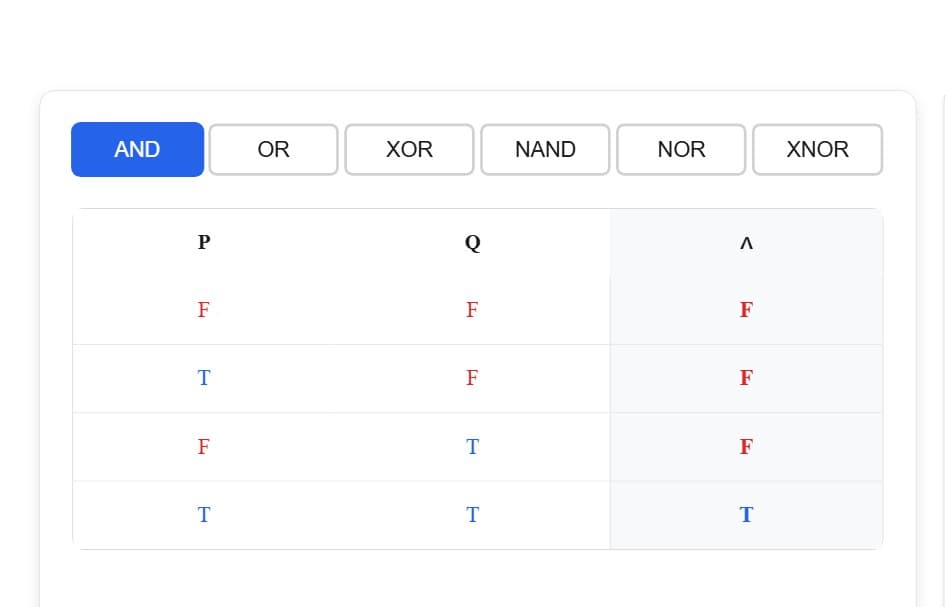
Task: Click bold result F in third row
Action: coord(746,446)
